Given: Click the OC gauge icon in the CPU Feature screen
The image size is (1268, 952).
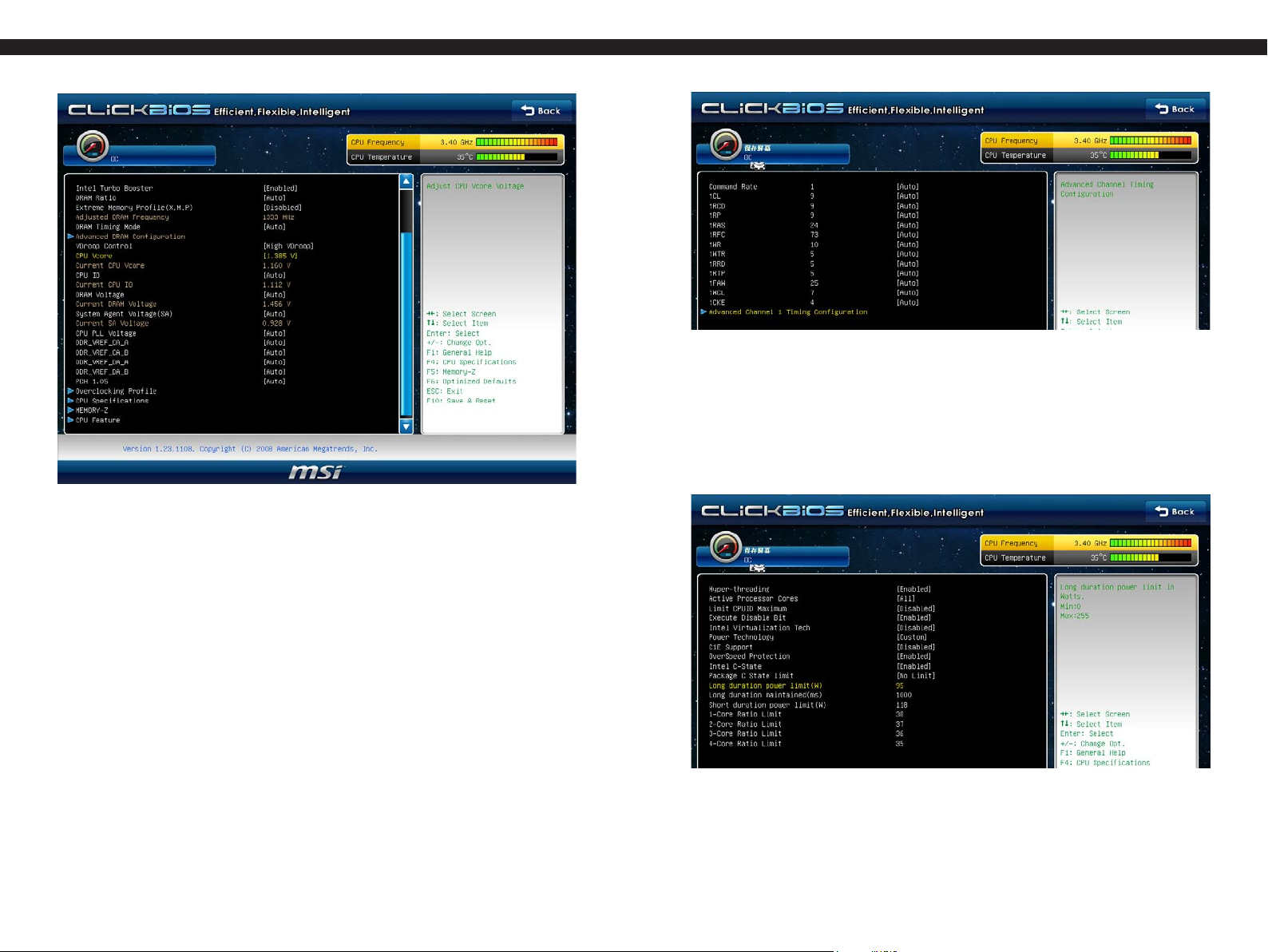Looking at the screenshot, I should click(726, 547).
